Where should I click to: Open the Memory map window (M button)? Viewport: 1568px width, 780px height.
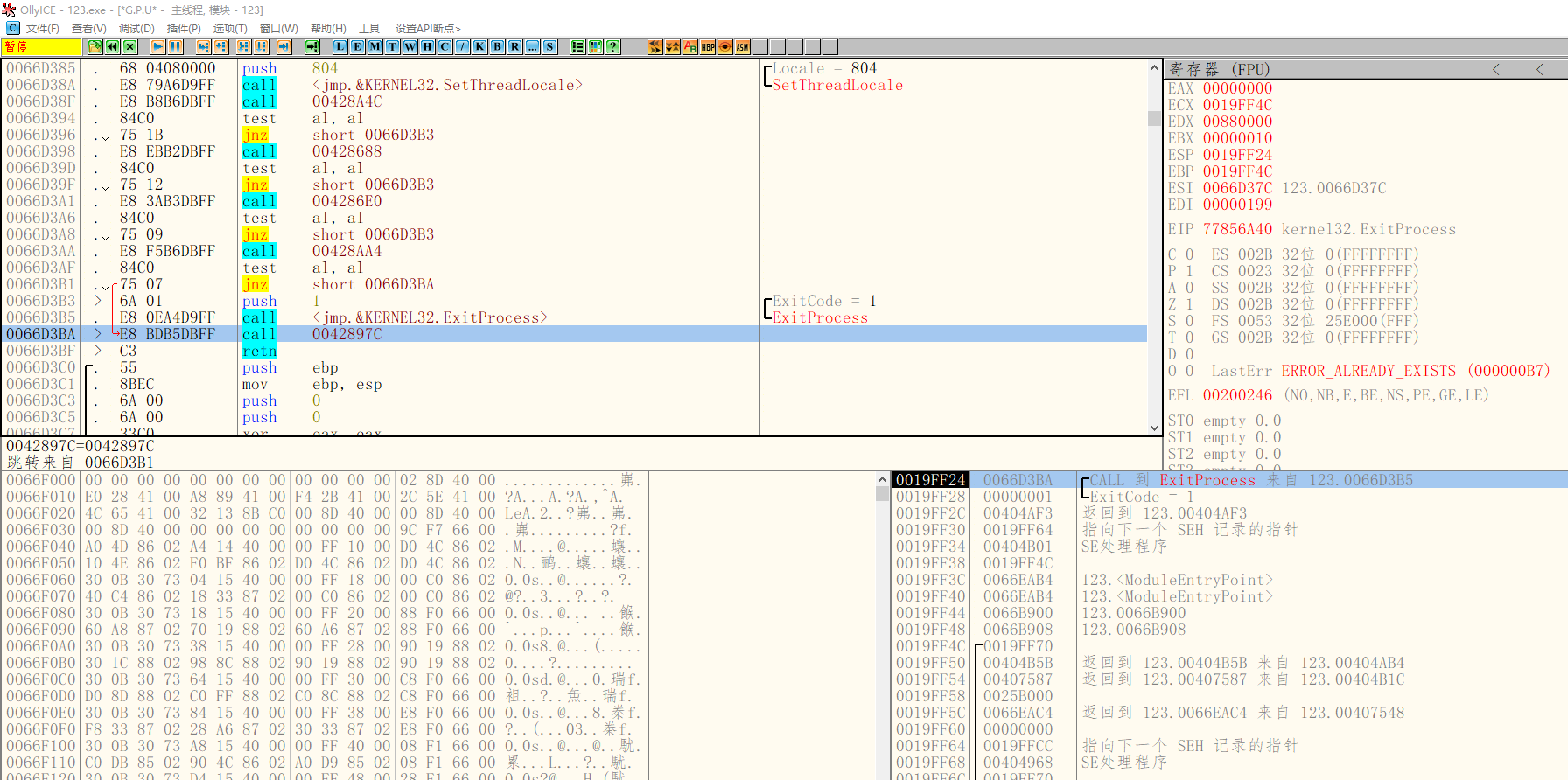tap(374, 47)
